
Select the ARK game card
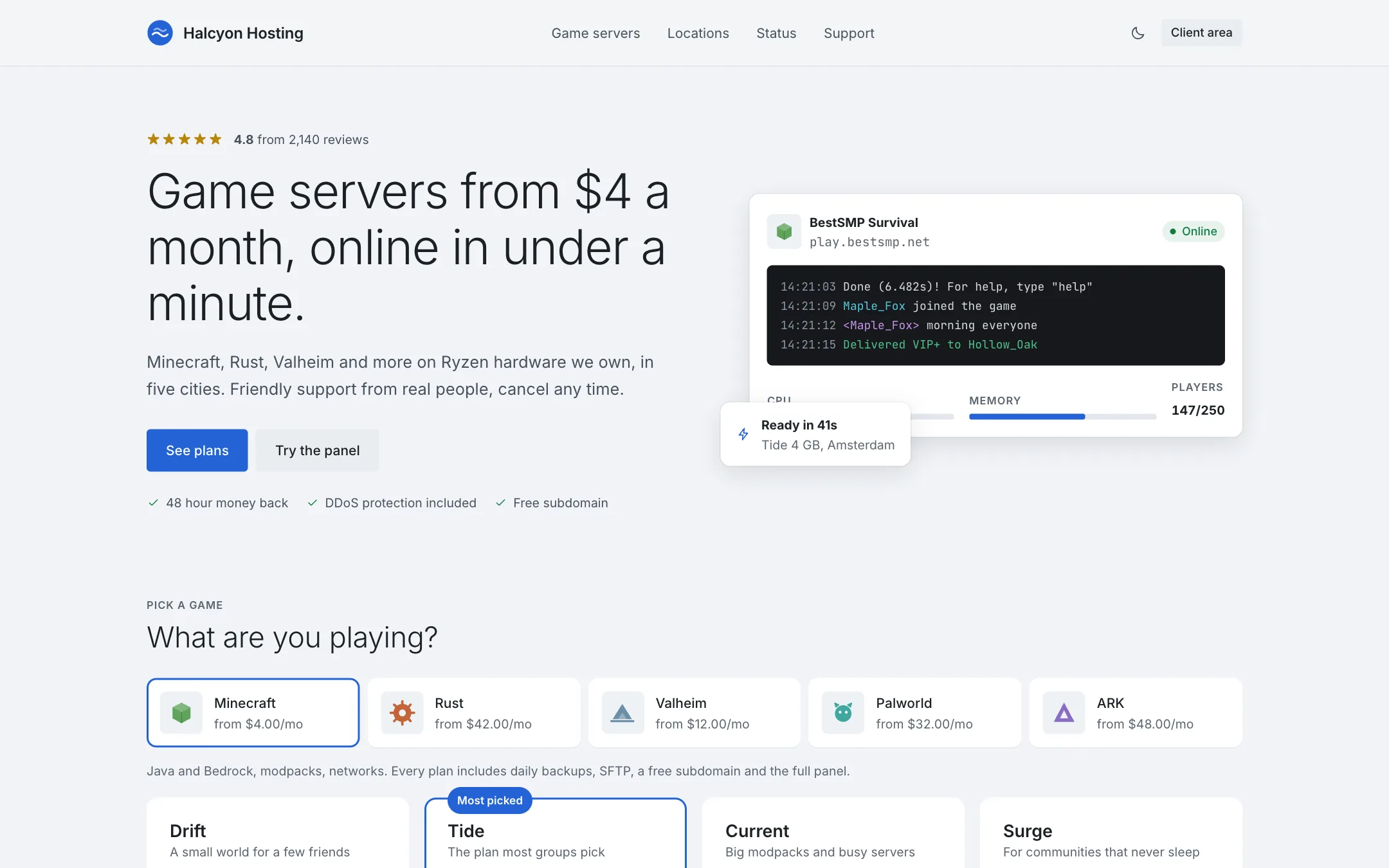point(1136,712)
